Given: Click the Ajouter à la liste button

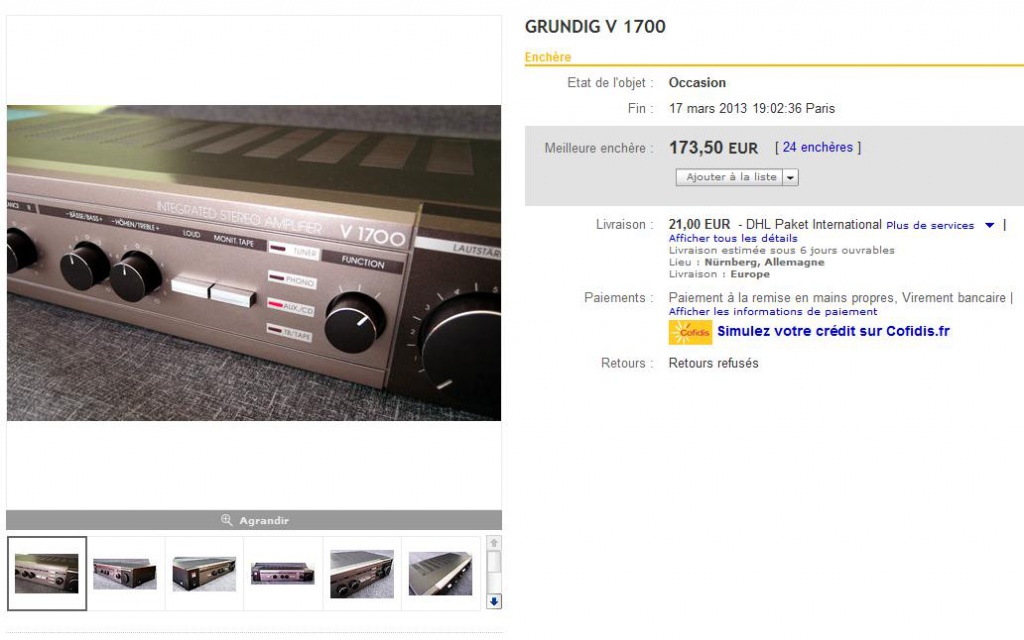Looking at the screenshot, I should [x=729, y=178].
